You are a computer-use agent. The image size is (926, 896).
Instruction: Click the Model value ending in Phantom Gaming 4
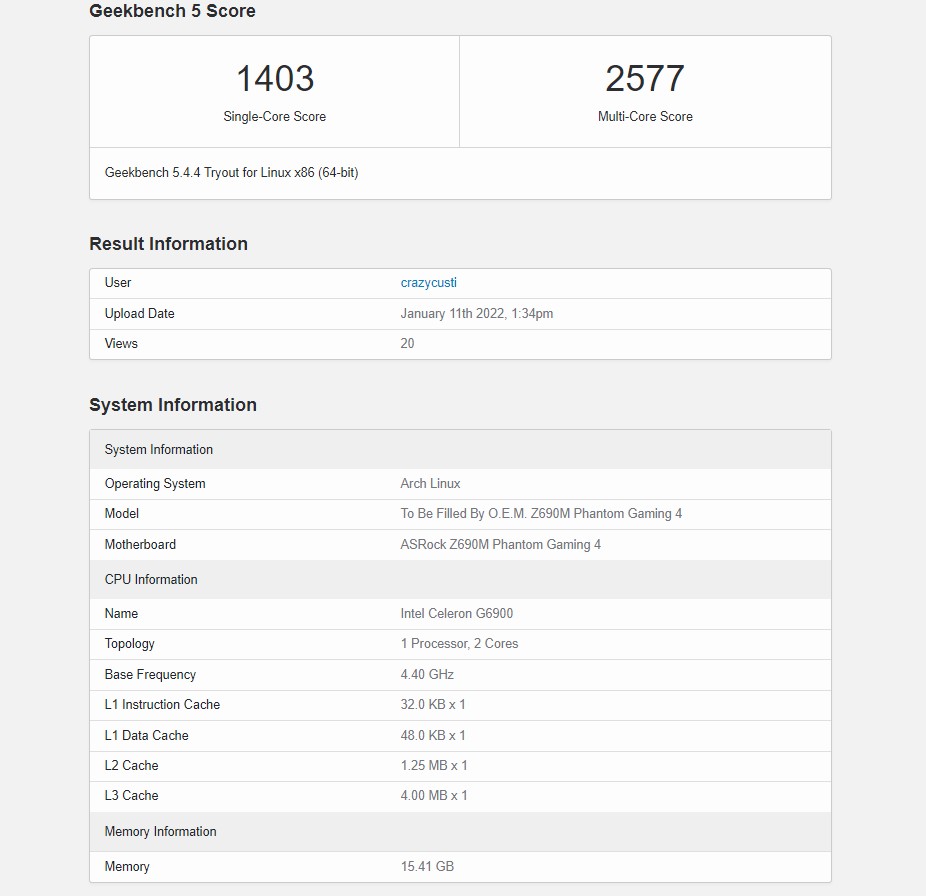541,514
